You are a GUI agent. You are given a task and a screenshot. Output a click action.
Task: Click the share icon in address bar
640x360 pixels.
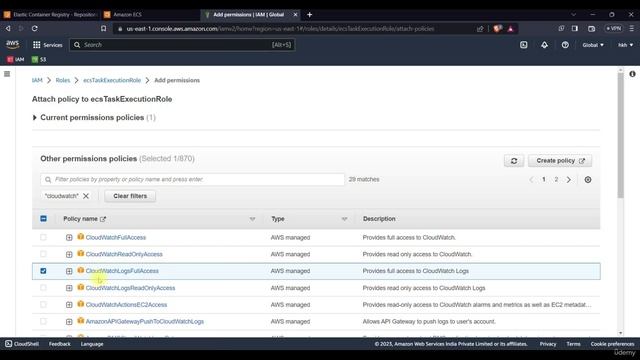click(x=480, y=29)
